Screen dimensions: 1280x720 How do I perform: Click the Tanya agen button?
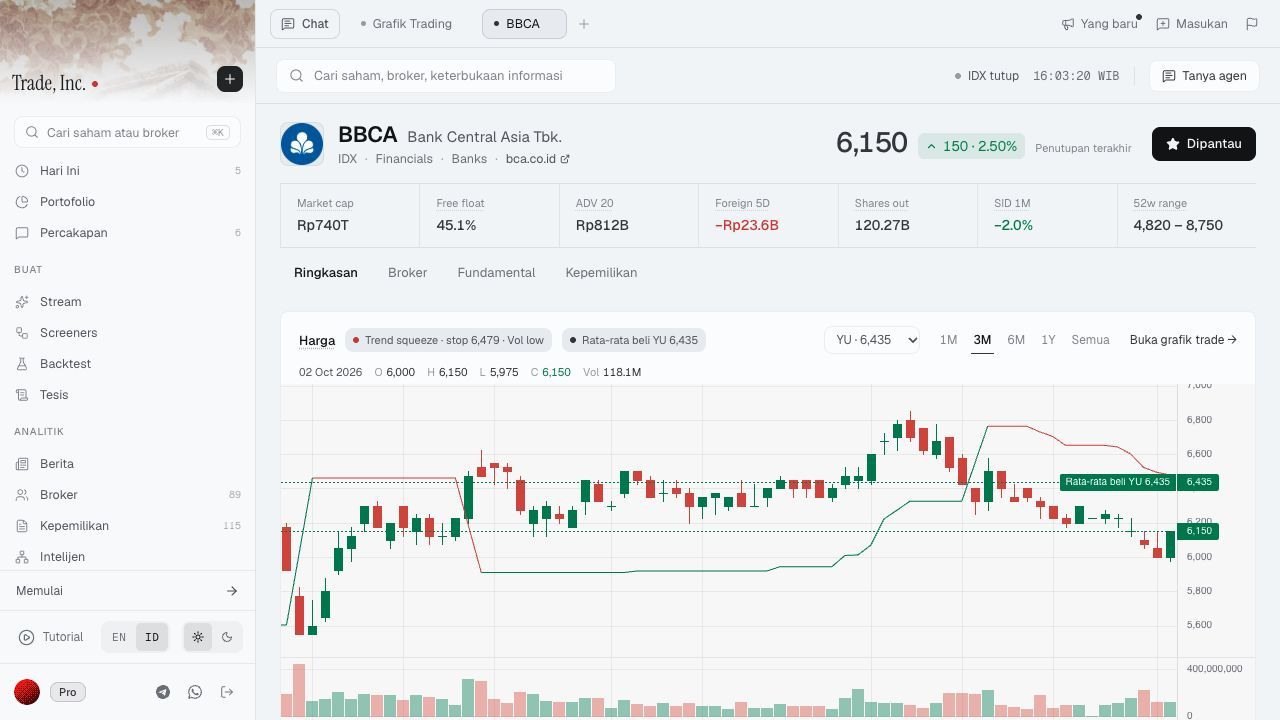point(1204,76)
